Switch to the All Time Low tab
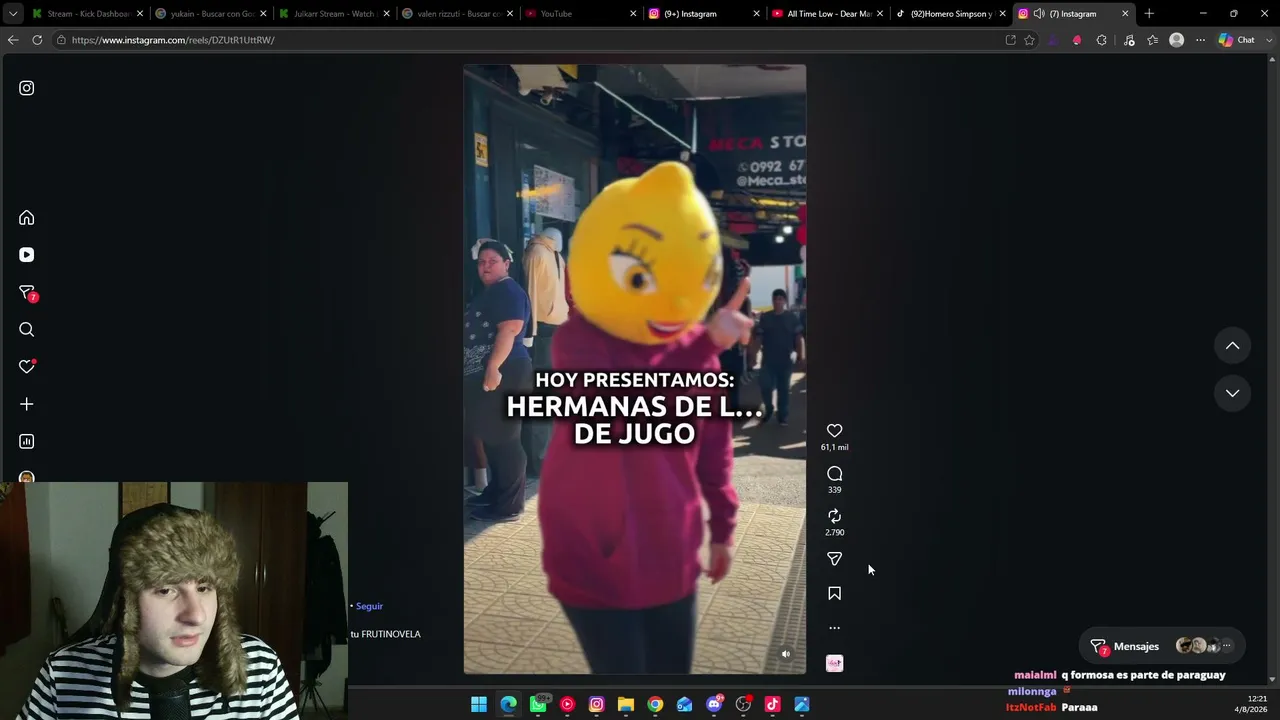 pyautogui.click(x=826, y=14)
